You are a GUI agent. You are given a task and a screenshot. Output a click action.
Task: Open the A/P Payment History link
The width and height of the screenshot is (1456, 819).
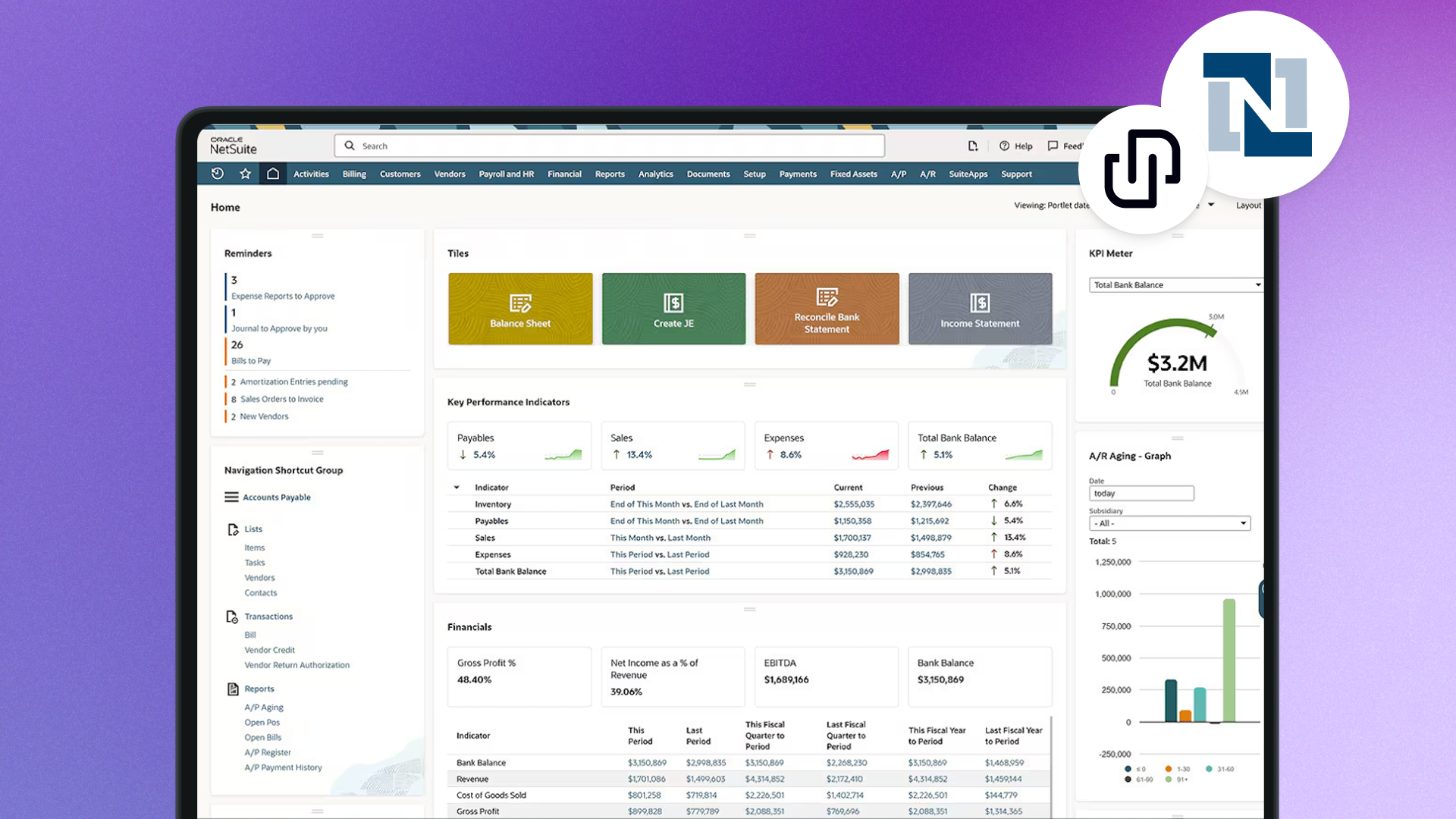click(283, 768)
